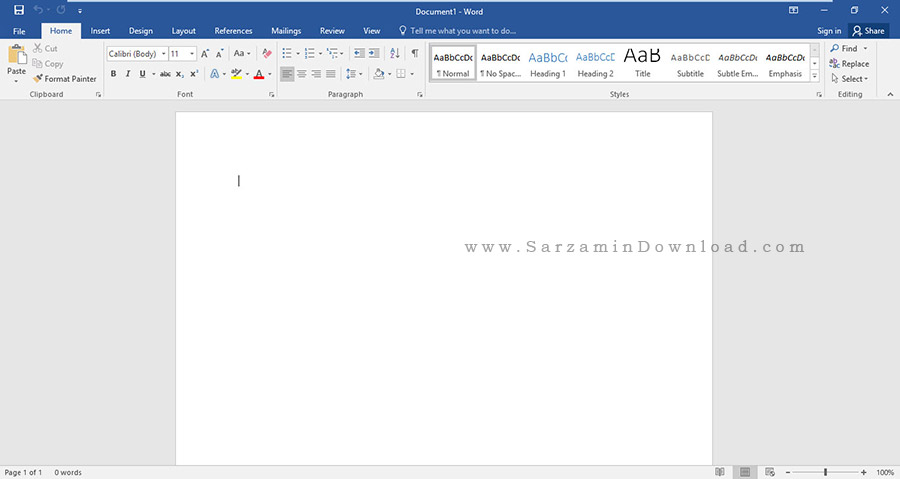Justify the text alignment
Screen dimensions: 900x479
[x=331, y=74]
